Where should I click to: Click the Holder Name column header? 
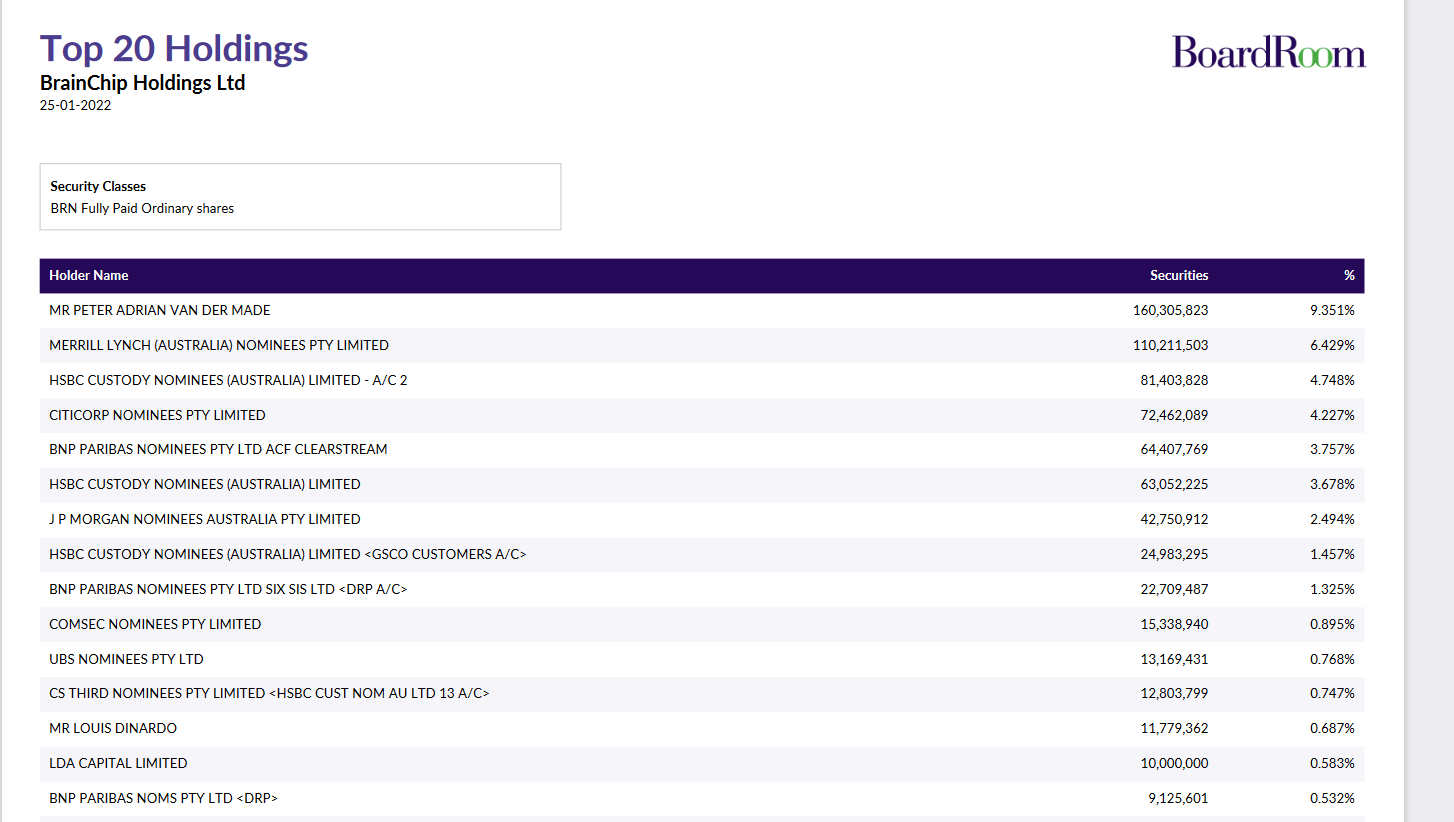pos(89,275)
